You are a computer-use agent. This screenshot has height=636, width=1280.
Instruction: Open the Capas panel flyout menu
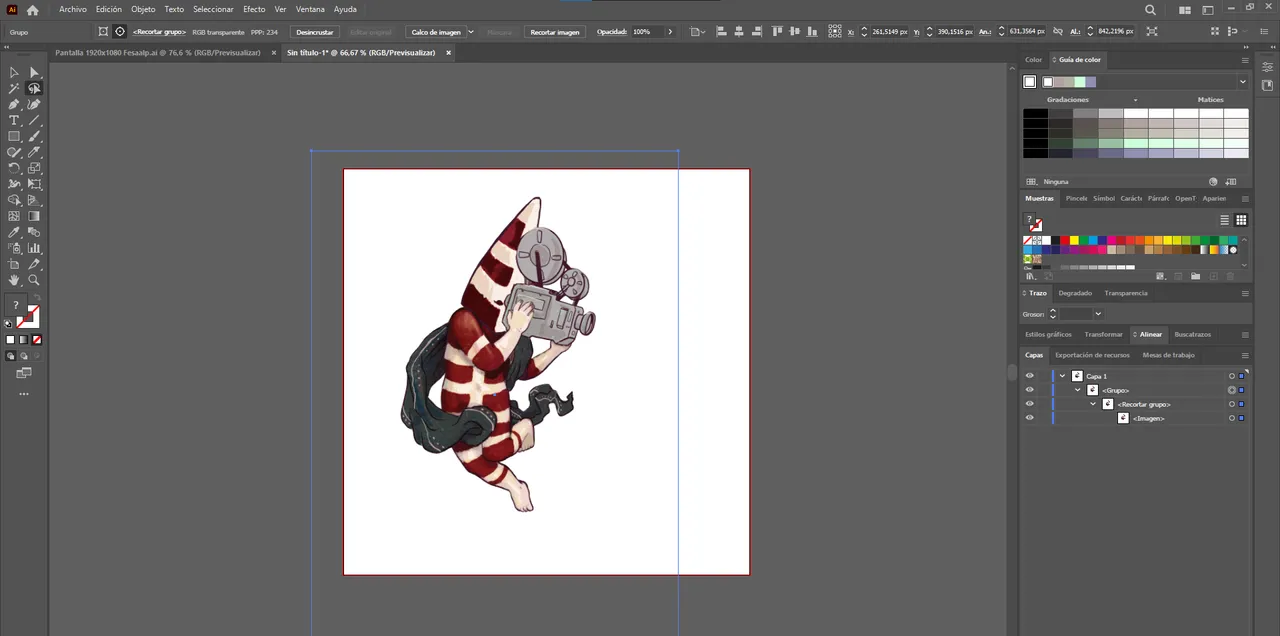[x=1245, y=355]
